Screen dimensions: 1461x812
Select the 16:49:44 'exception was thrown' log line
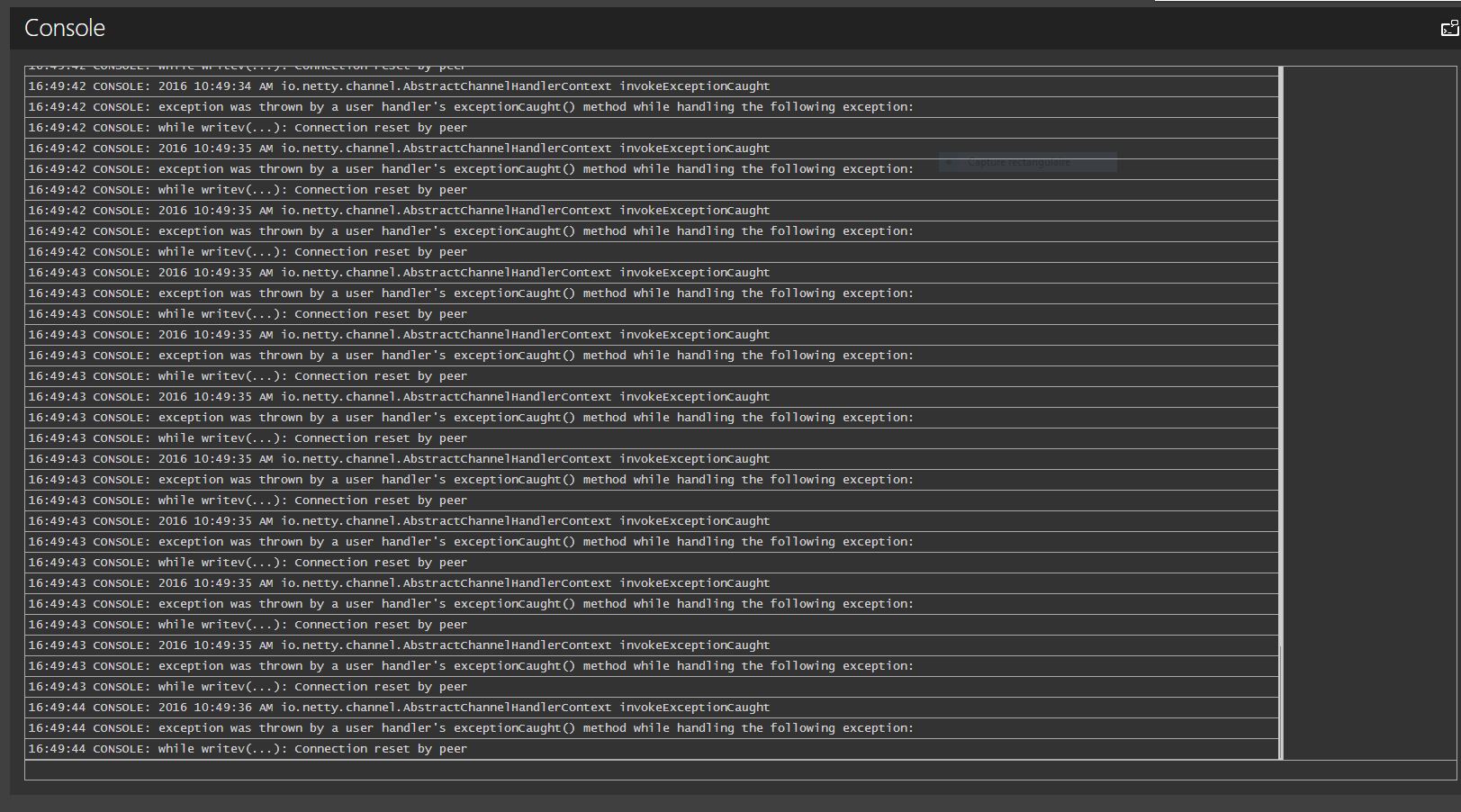click(652, 728)
